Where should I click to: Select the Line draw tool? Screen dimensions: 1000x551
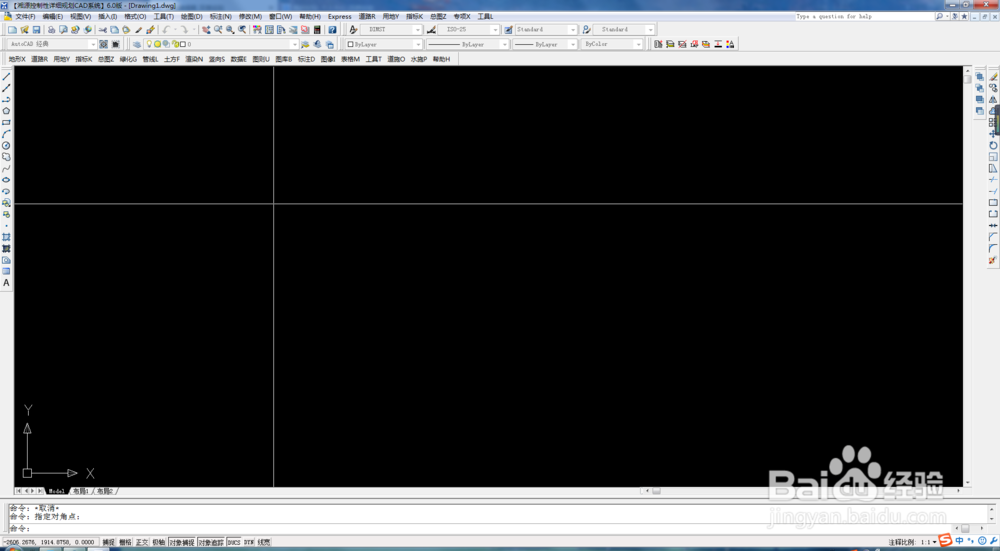(x=6, y=77)
